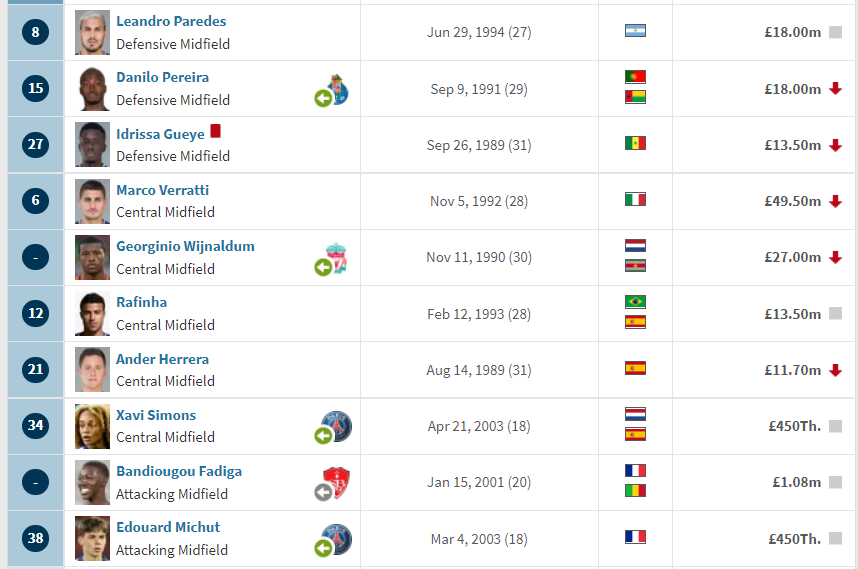Click the £18.00m market value for Danilo Pereira

(792, 89)
